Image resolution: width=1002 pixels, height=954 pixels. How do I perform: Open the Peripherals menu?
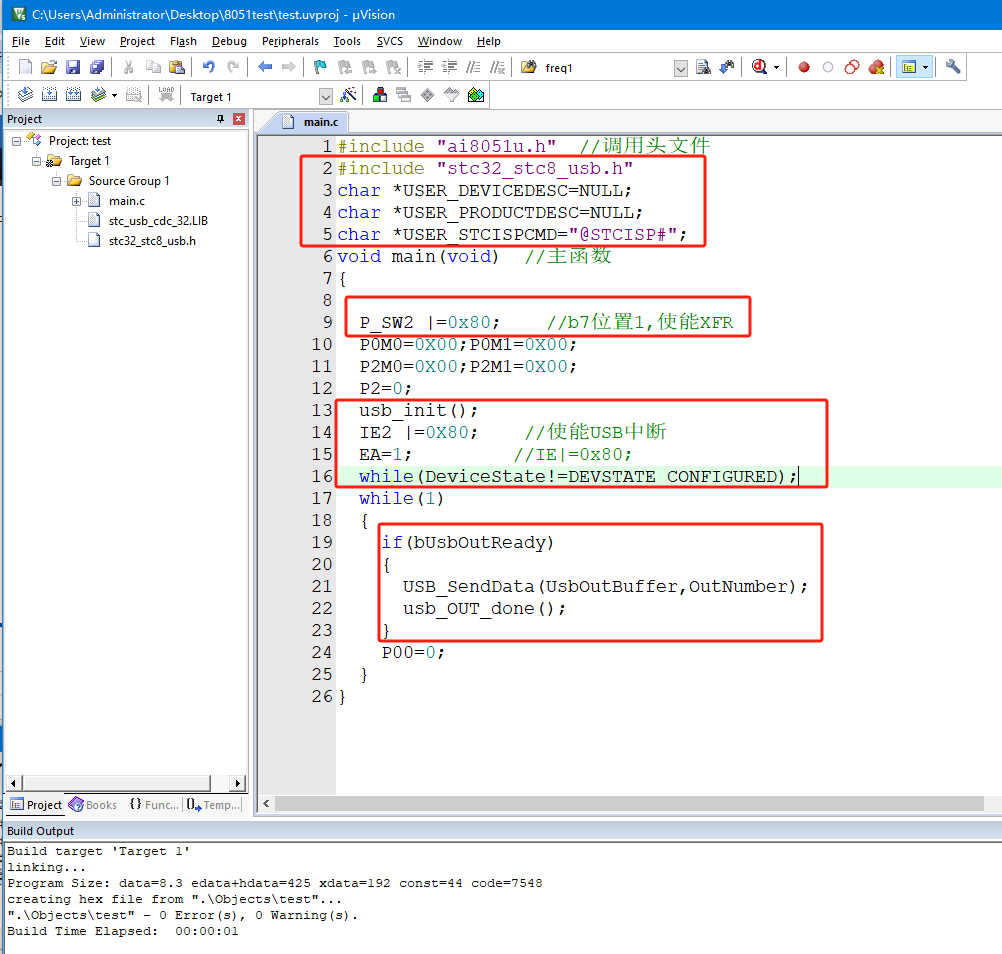click(x=290, y=41)
